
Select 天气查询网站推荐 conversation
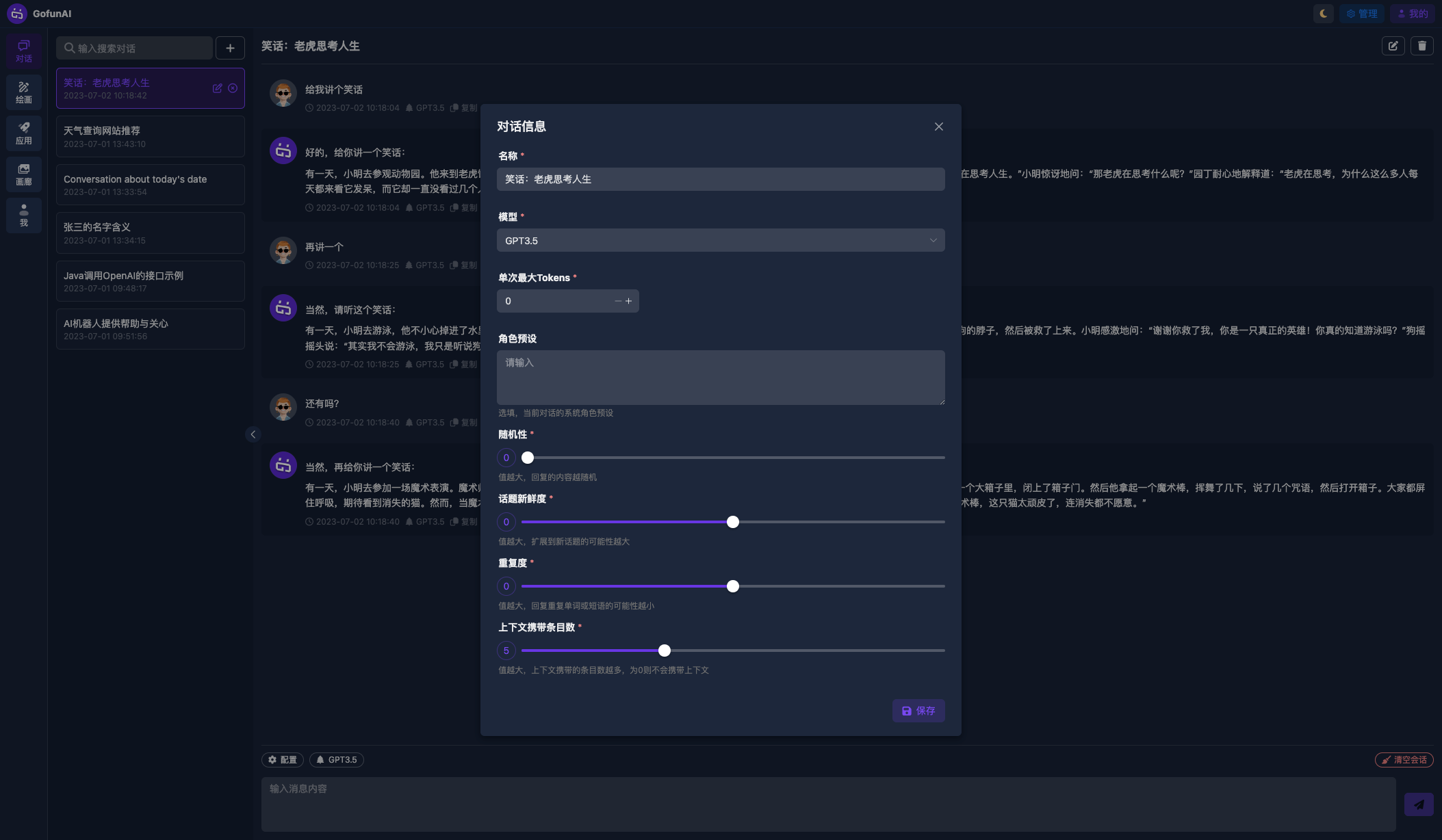click(x=150, y=136)
